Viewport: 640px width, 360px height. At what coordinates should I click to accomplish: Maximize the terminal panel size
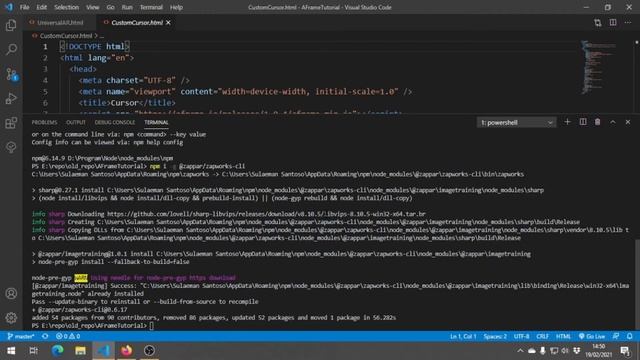613,122
